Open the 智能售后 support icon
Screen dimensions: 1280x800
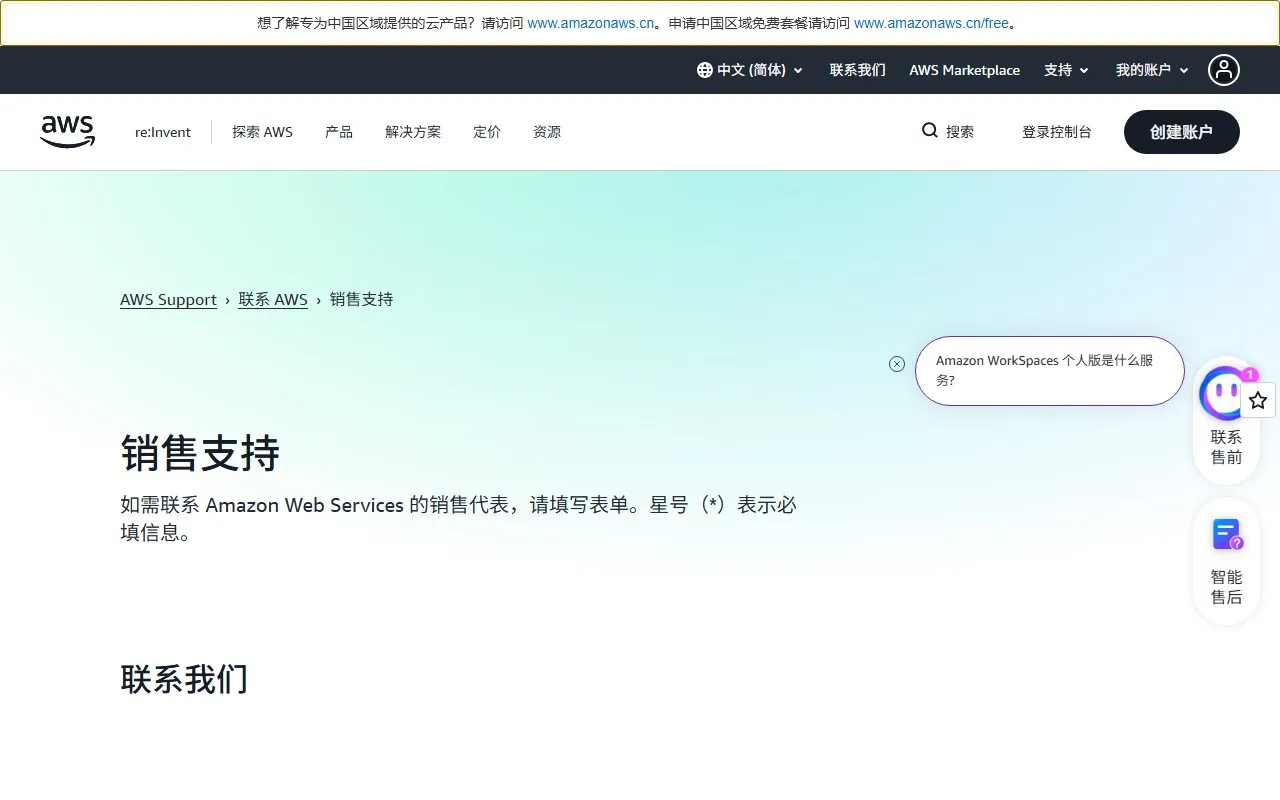1225,534
